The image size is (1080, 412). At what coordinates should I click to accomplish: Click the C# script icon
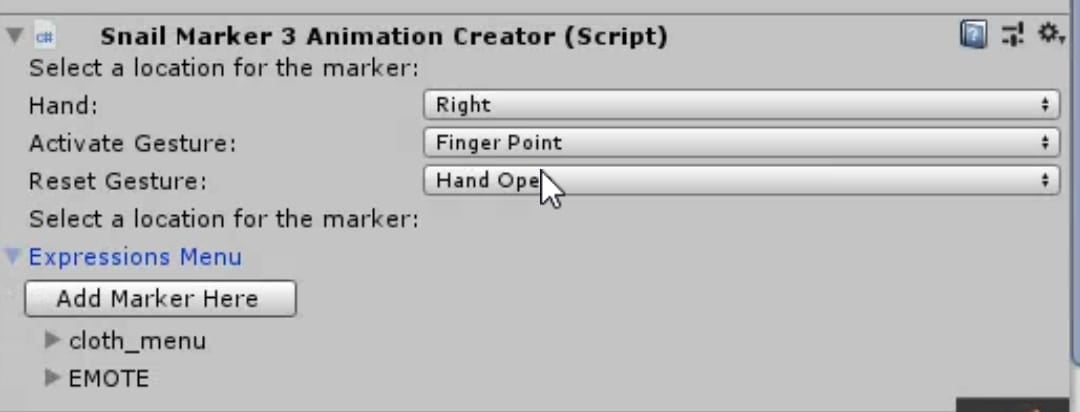[45, 37]
